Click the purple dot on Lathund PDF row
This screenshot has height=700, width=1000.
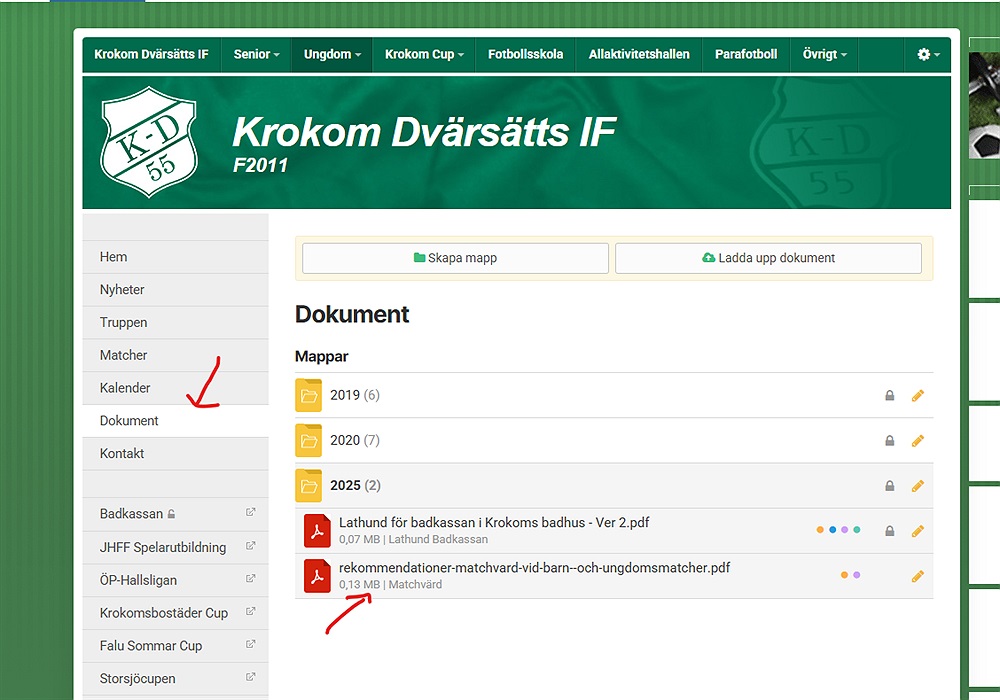(844, 530)
